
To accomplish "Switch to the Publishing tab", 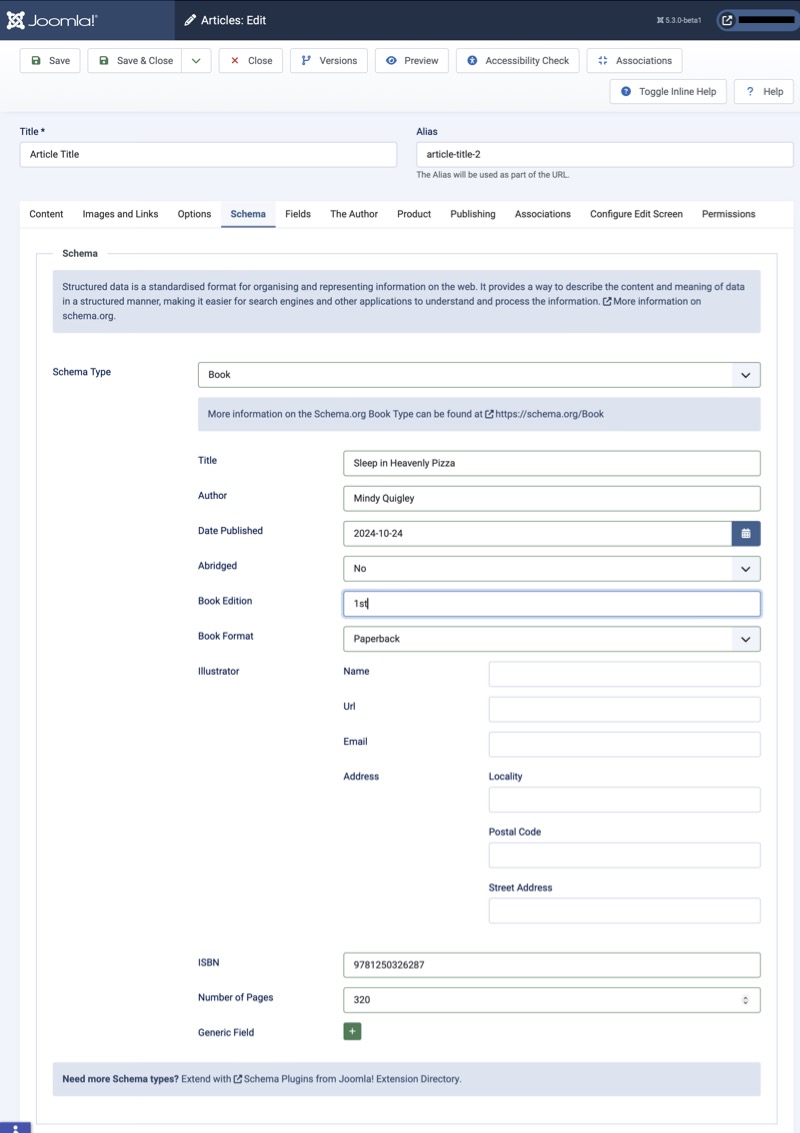I will click(472, 214).
